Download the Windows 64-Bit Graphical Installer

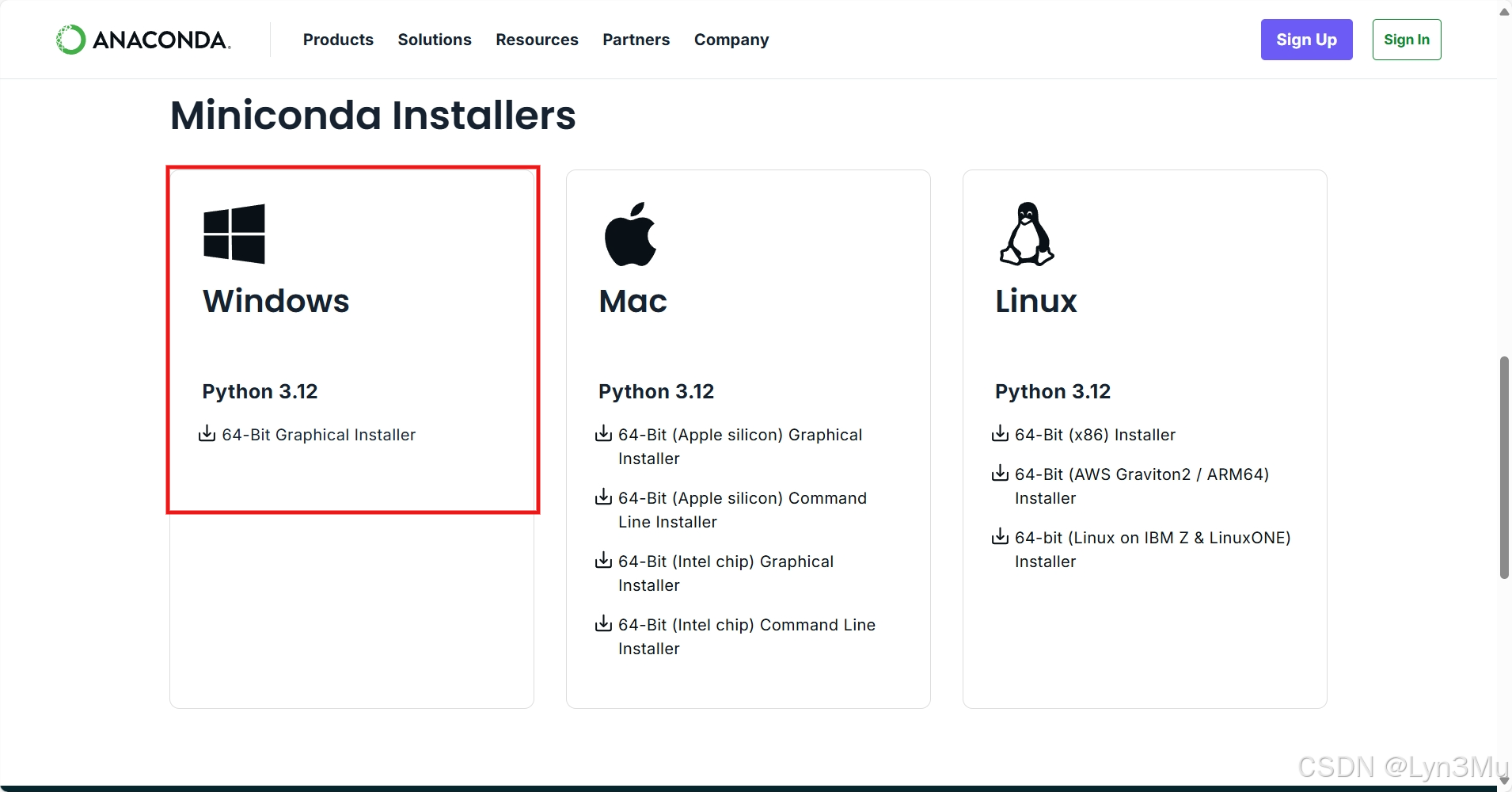(x=317, y=434)
